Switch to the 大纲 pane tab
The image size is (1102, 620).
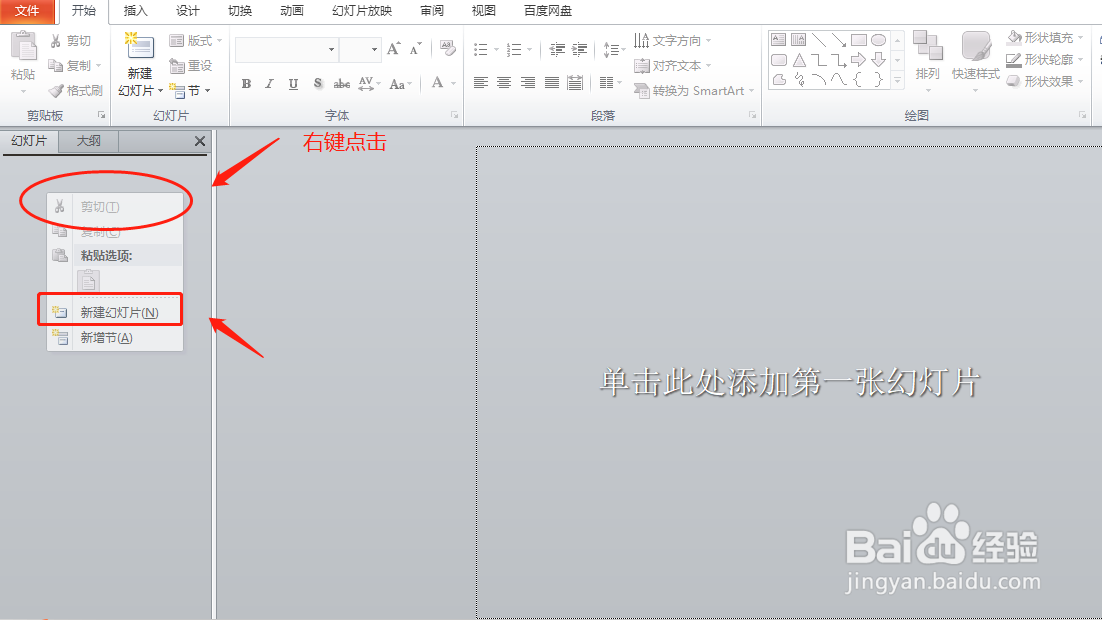point(88,141)
